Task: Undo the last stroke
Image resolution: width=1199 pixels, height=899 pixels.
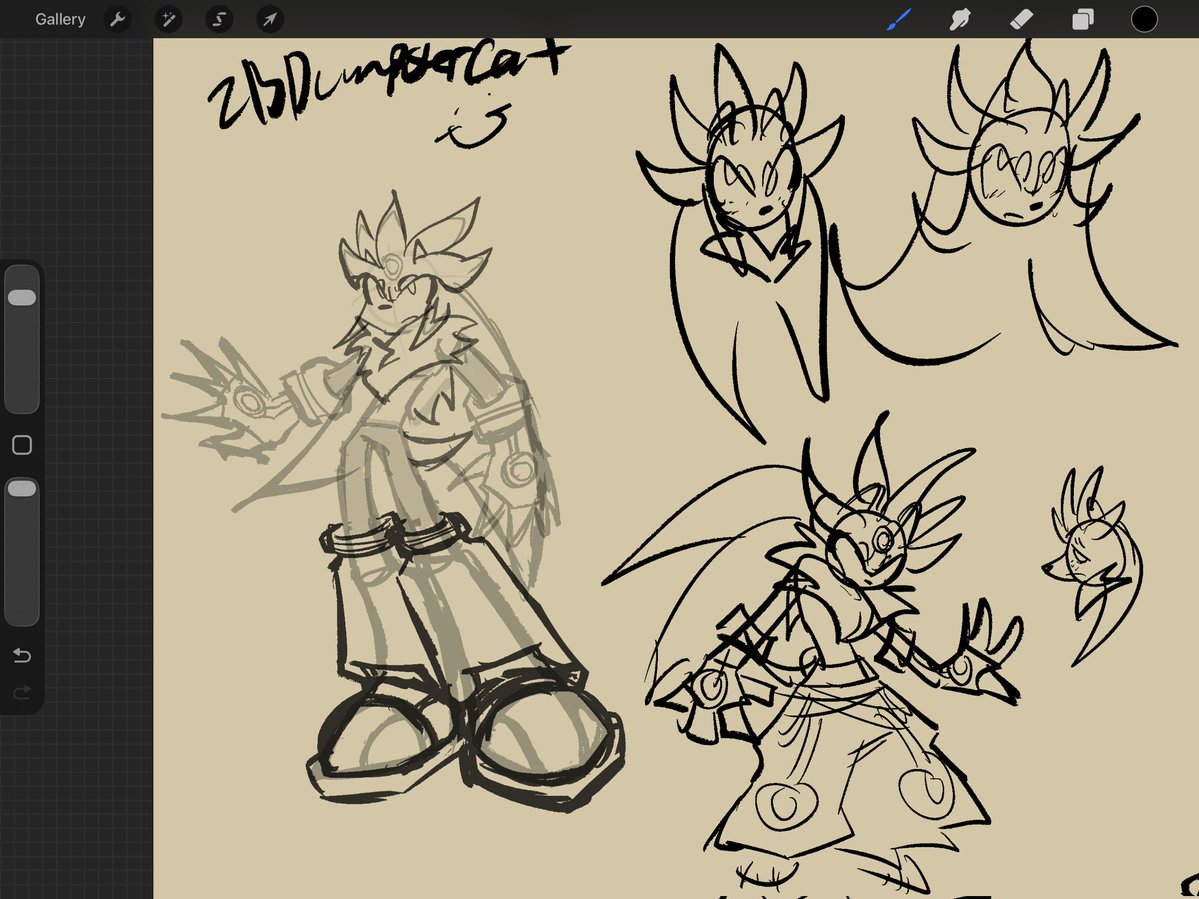Action: (22, 655)
